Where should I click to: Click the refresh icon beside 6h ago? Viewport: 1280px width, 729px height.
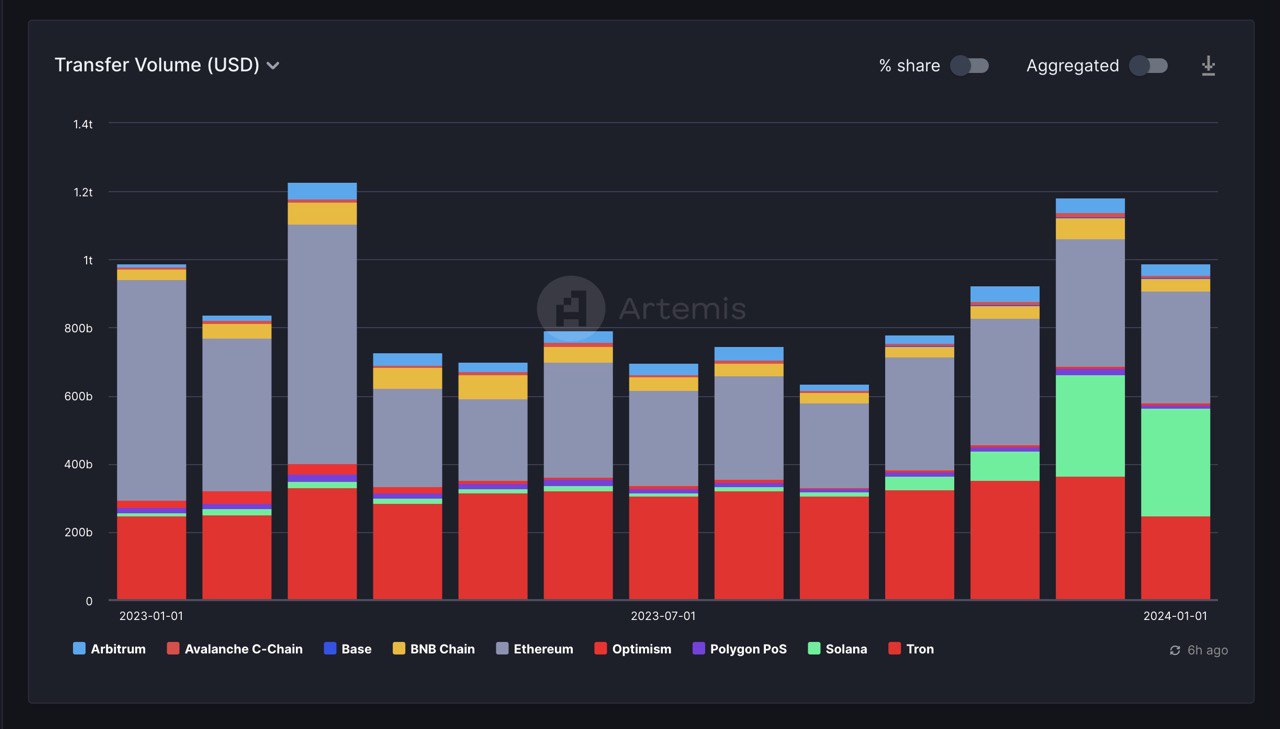[1175, 650]
